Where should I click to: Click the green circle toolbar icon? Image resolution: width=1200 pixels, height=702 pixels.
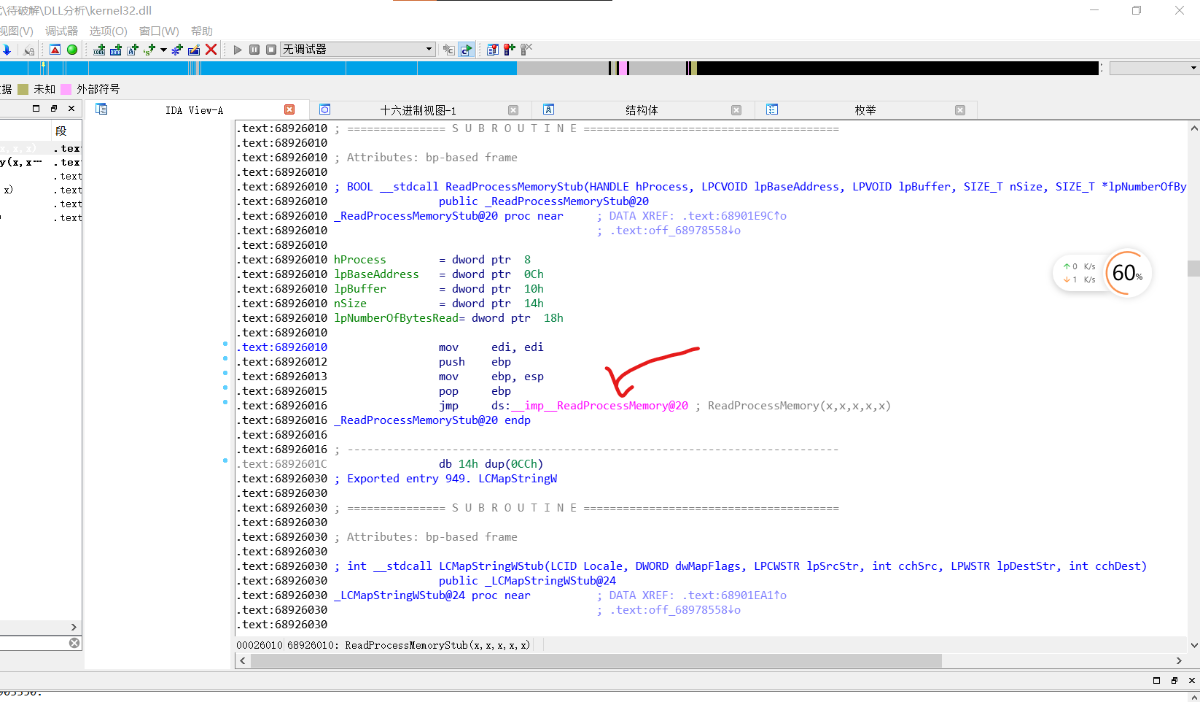(x=72, y=49)
